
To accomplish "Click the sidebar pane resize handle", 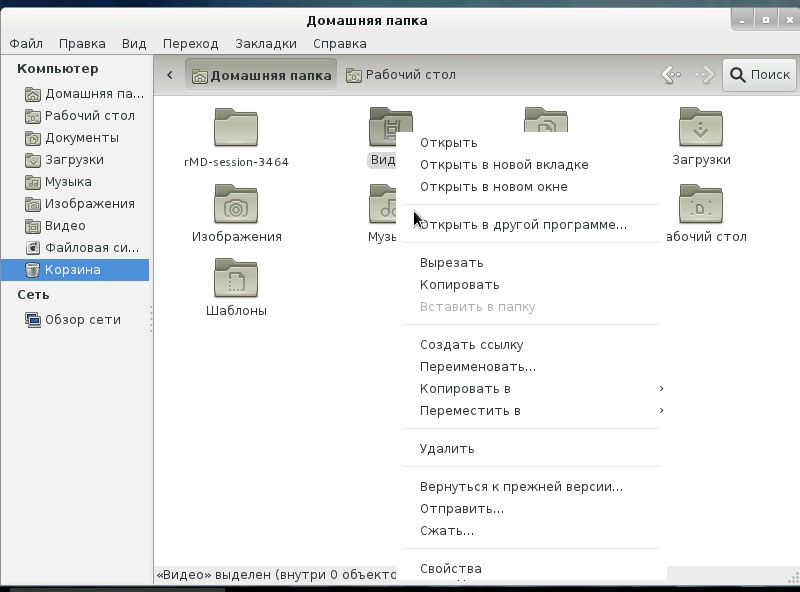I will pyautogui.click(x=152, y=319).
